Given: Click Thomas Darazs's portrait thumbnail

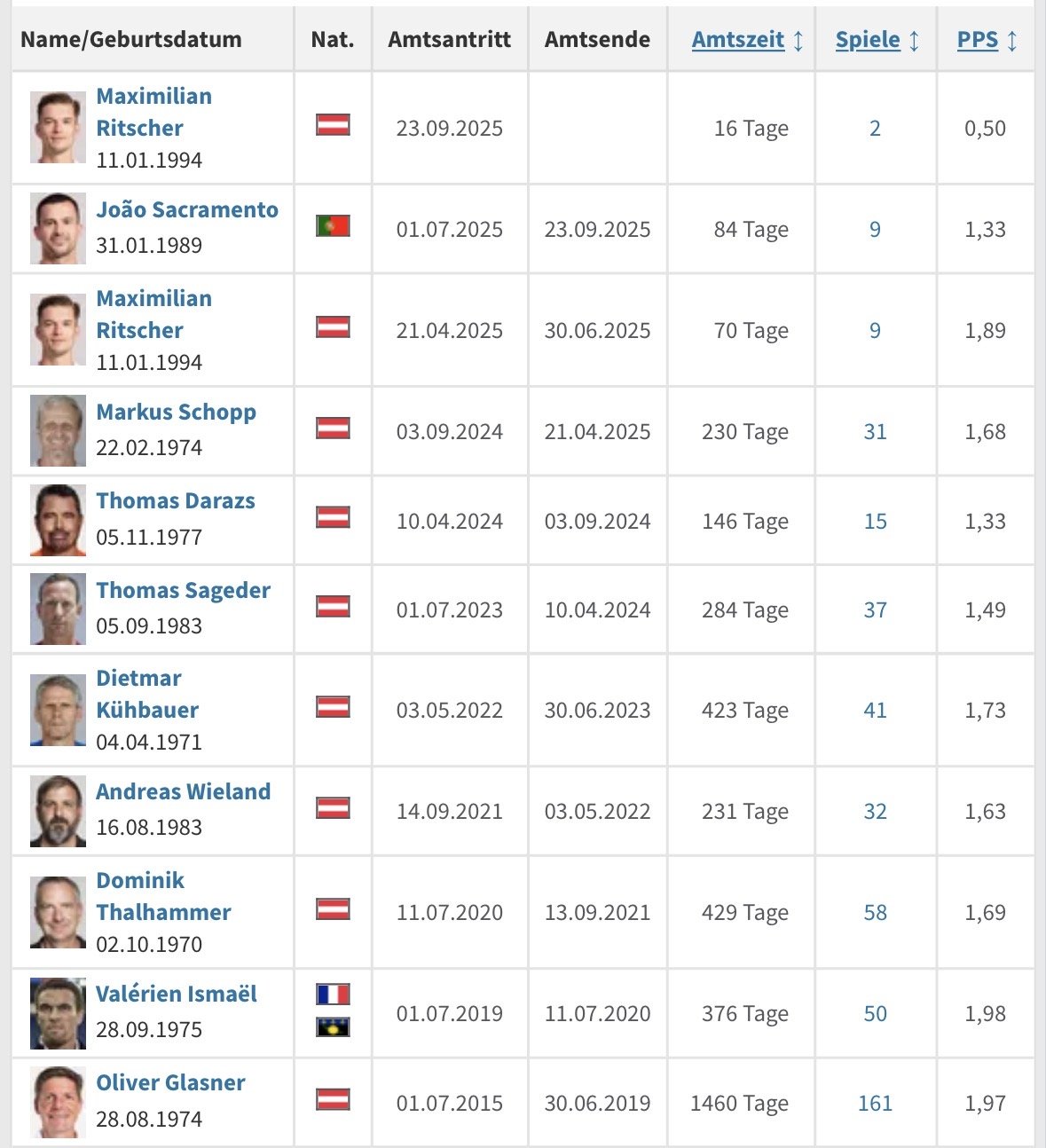Looking at the screenshot, I should click(x=58, y=520).
